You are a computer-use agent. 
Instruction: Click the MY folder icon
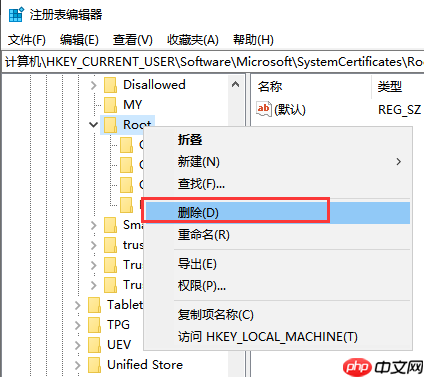tap(110, 105)
